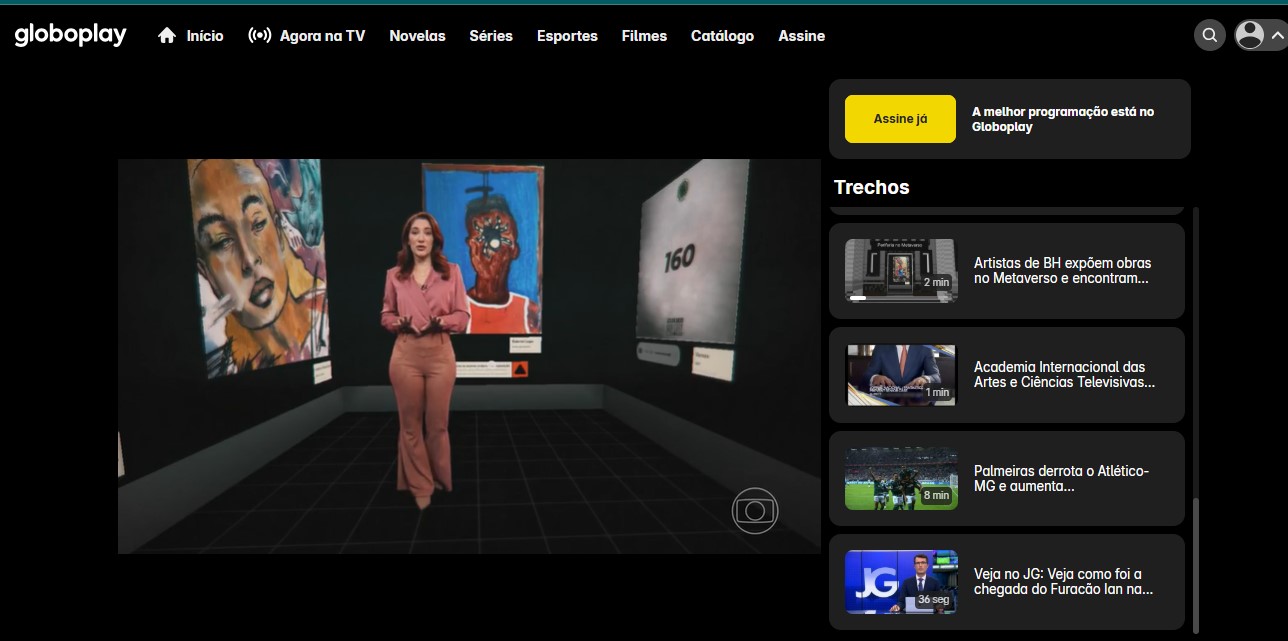This screenshot has height=641, width=1288.
Task: Open the JG Furacão Ian clip thumbnail
Action: 901,582
